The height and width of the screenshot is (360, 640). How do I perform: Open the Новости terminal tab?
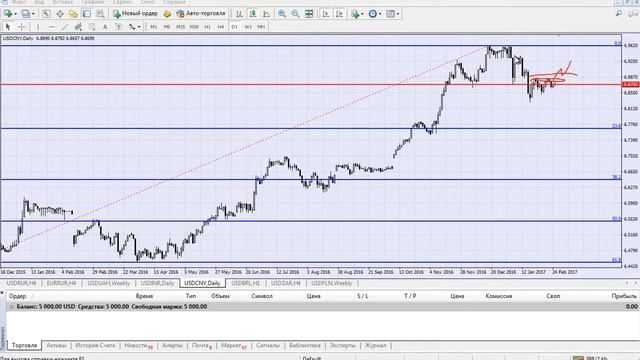click(x=138, y=345)
